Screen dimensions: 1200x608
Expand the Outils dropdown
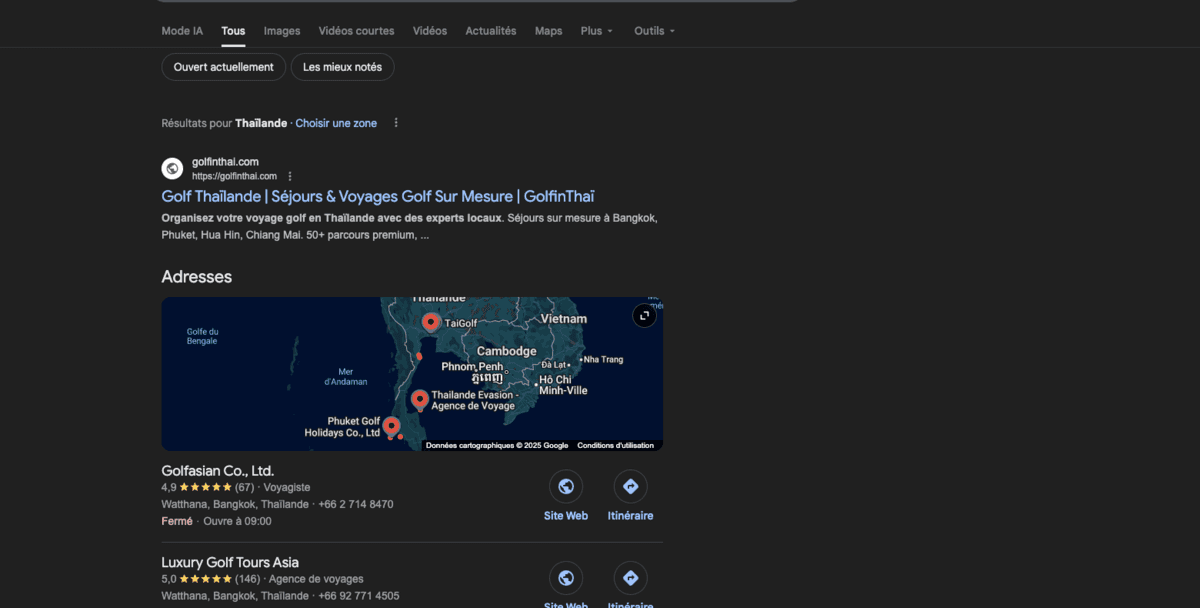[x=655, y=31]
